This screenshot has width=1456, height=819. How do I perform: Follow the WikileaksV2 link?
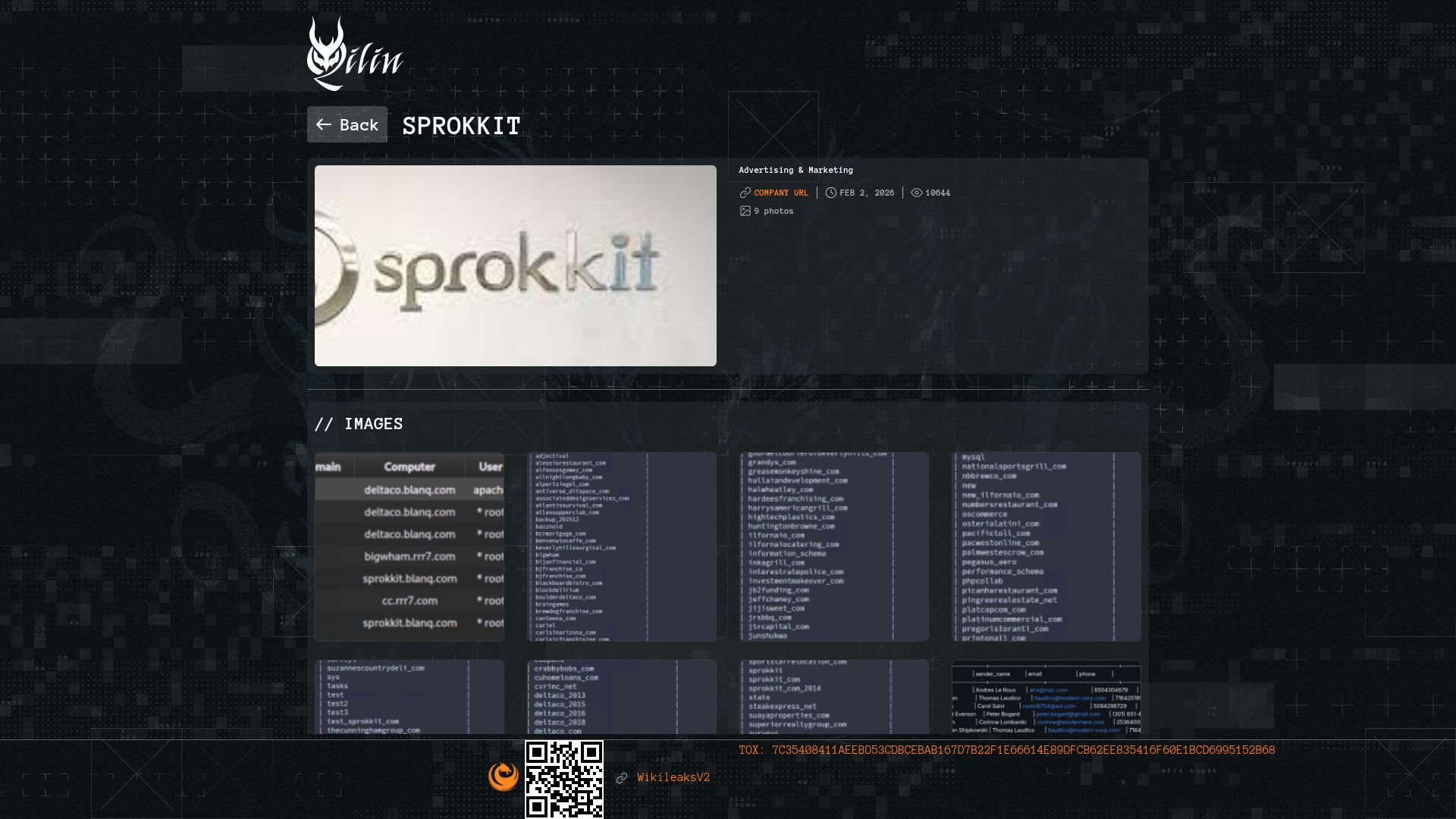click(x=673, y=778)
